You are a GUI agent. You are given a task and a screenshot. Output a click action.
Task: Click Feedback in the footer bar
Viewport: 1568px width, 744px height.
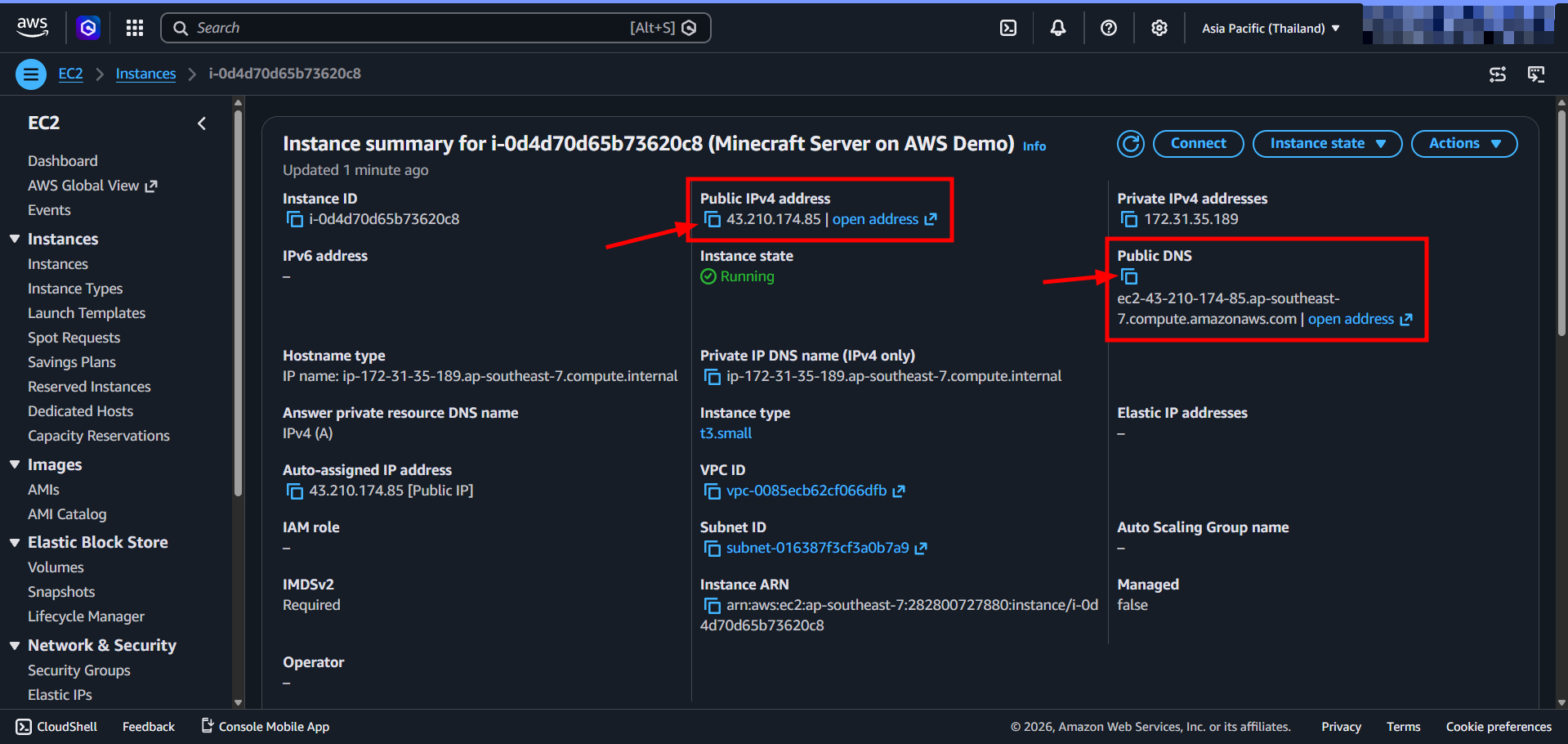pos(149,727)
